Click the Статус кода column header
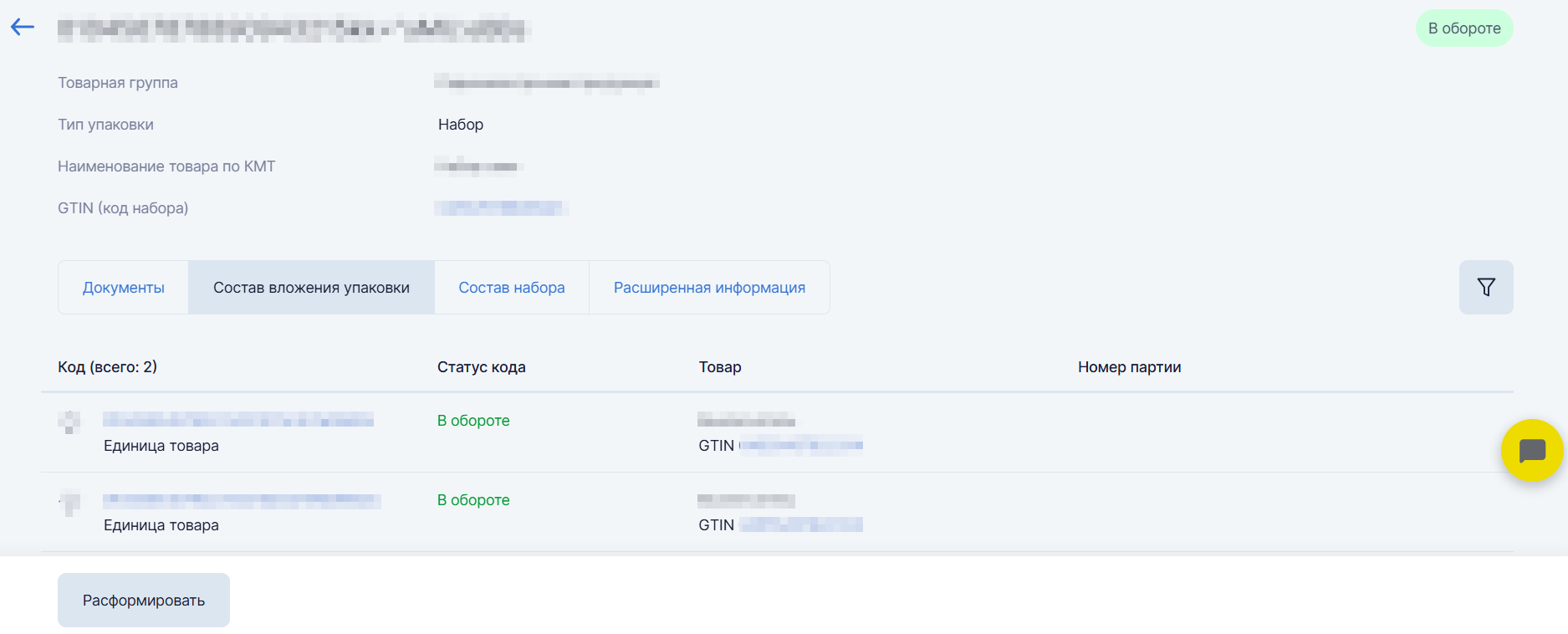Screen dimensions: 1568x634 click(x=482, y=367)
